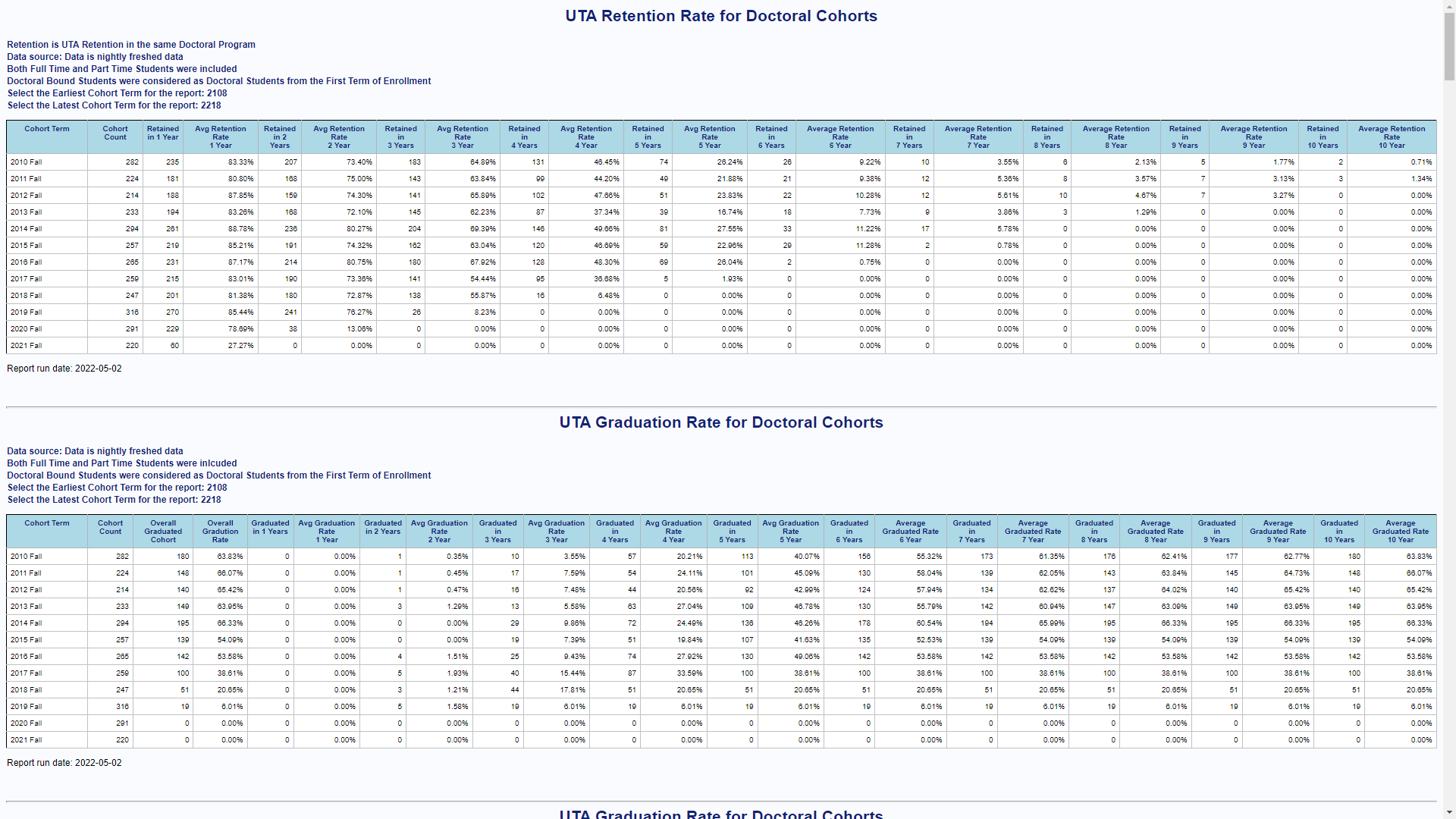1456x819 pixels.
Task: Click the vertical scrollbar thumb
Action: pos(1449,45)
